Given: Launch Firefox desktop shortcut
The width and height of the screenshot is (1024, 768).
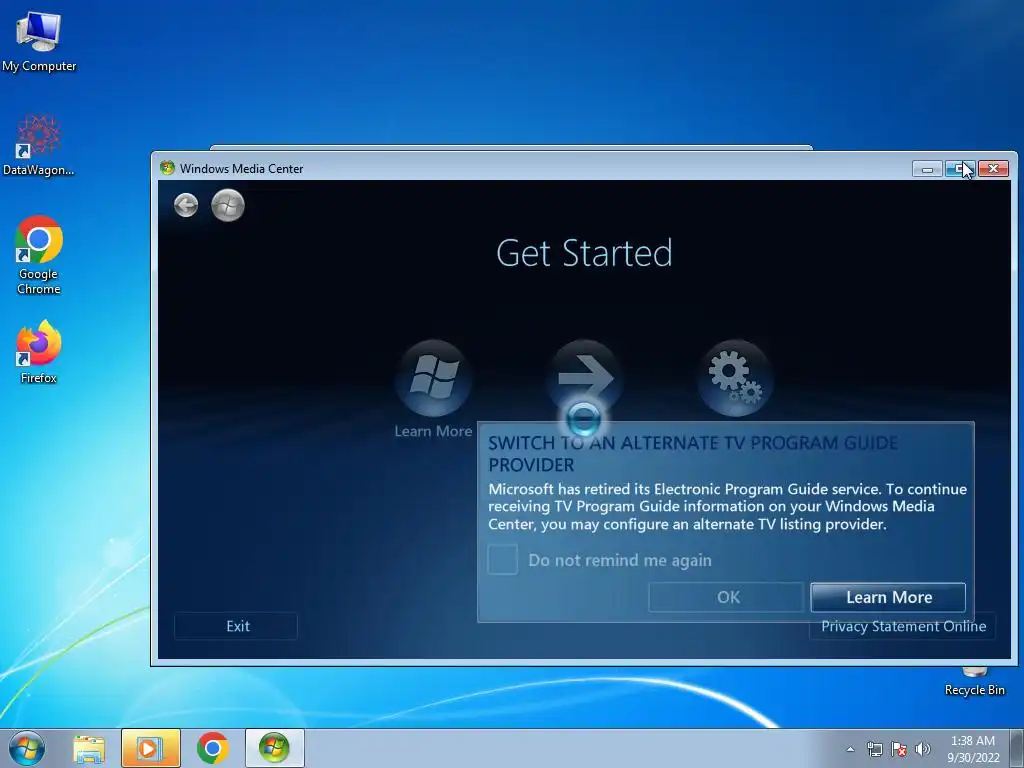Looking at the screenshot, I should [39, 352].
